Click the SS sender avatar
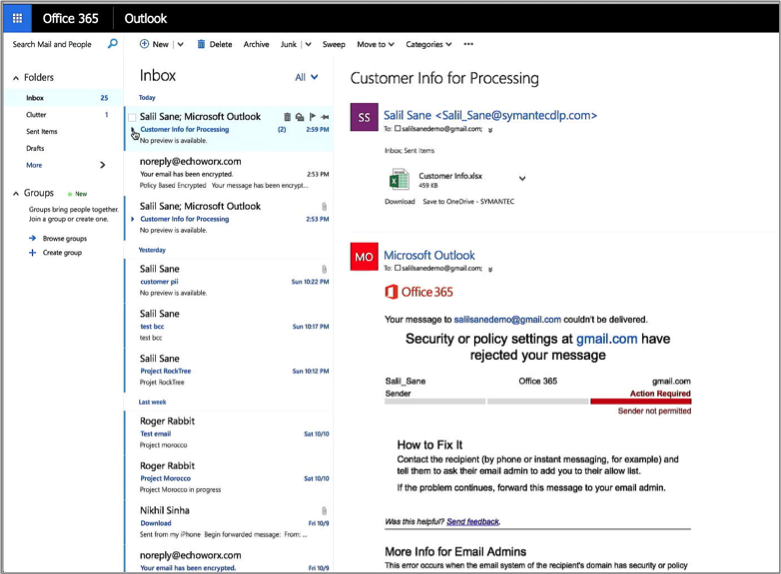This screenshot has height=574, width=781. click(x=364, y=117)
